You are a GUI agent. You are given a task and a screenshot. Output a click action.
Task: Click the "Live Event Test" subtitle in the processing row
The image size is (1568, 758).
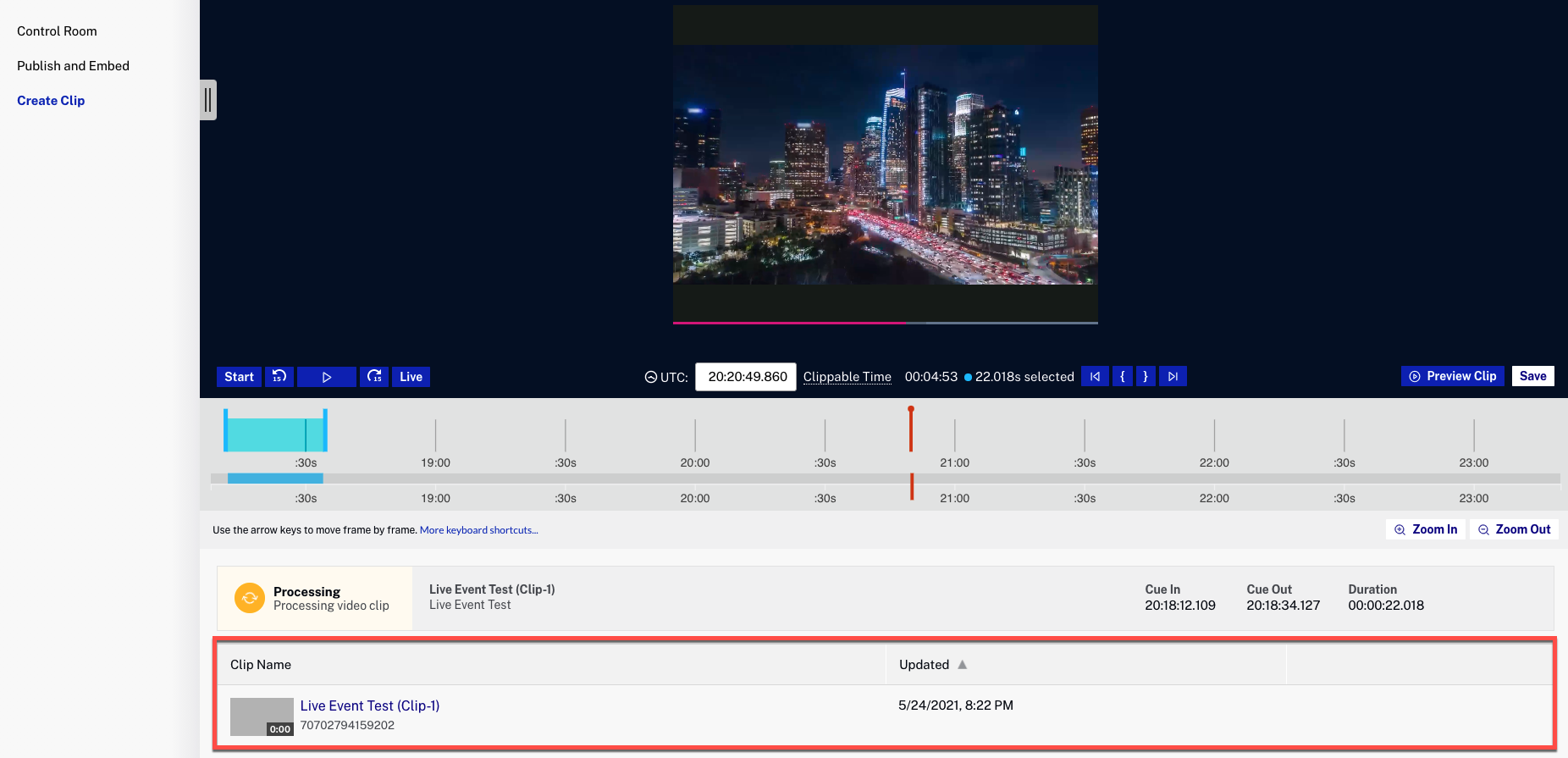[x=470, y=605]
